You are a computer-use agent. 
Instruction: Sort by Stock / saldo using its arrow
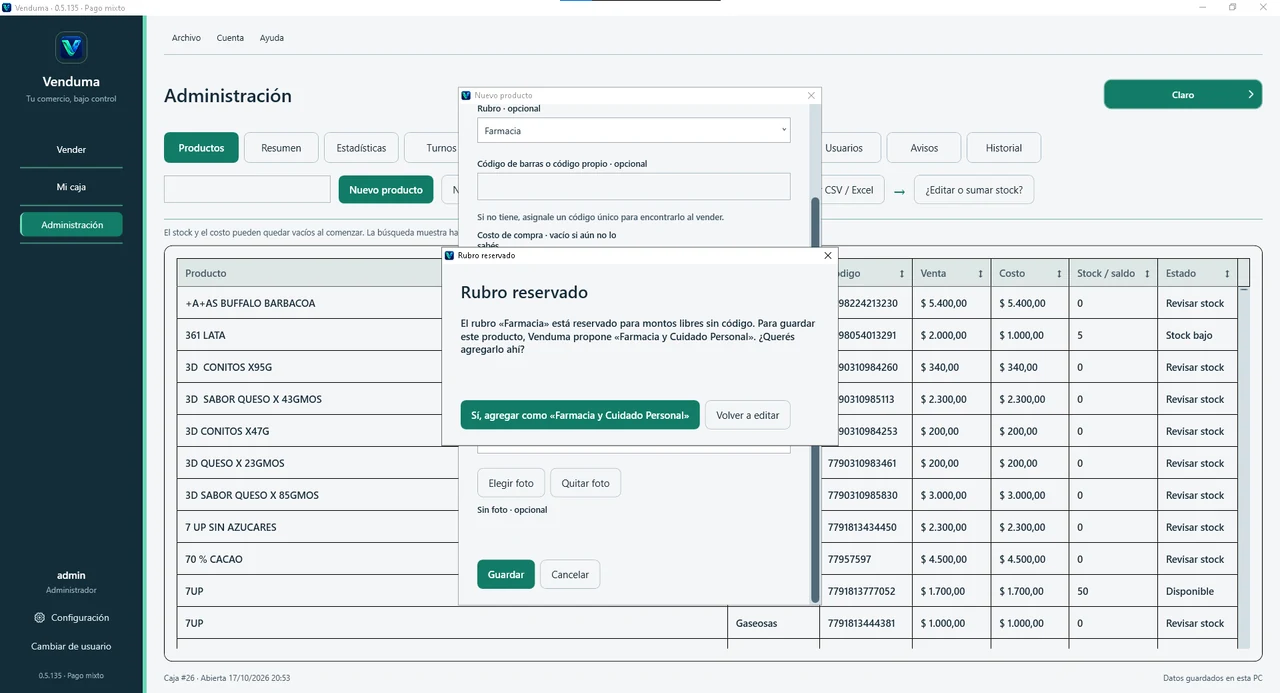tap(1147, 273)
